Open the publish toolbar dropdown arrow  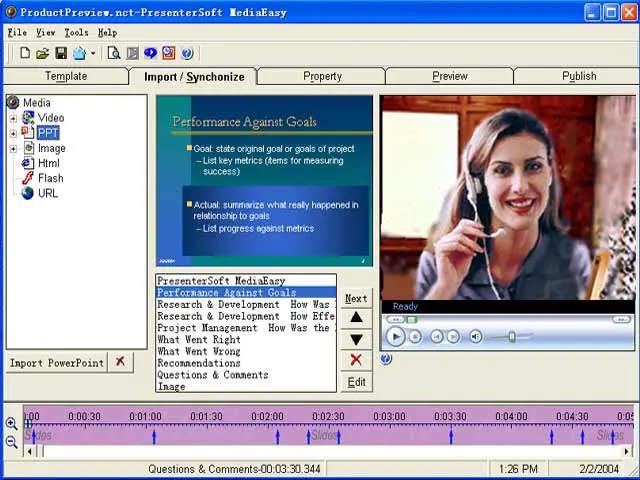(93, 53)
